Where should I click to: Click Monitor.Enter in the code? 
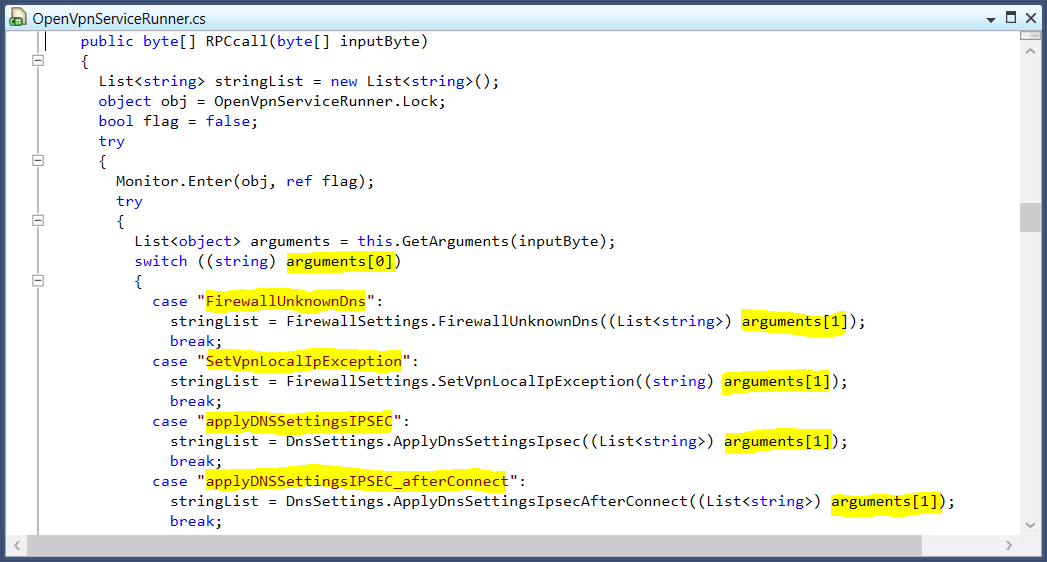click(x=174, y=182)
